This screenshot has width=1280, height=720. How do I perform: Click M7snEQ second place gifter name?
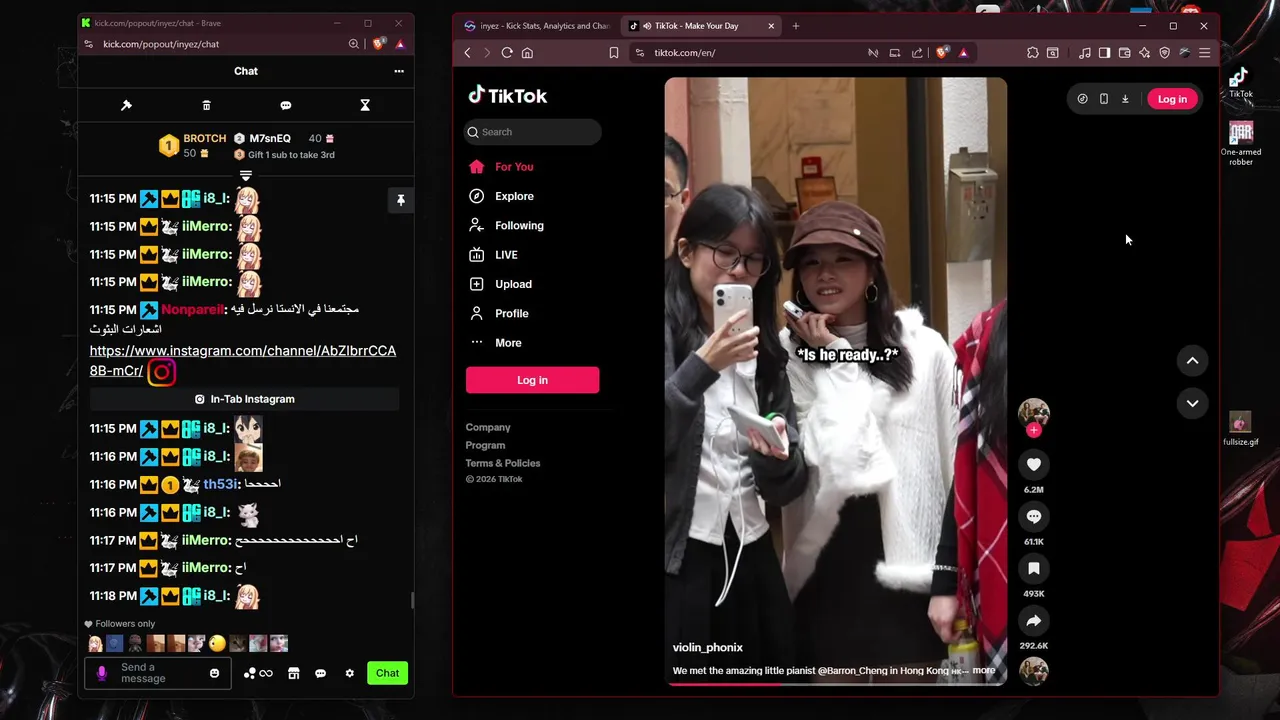point(270,138)
